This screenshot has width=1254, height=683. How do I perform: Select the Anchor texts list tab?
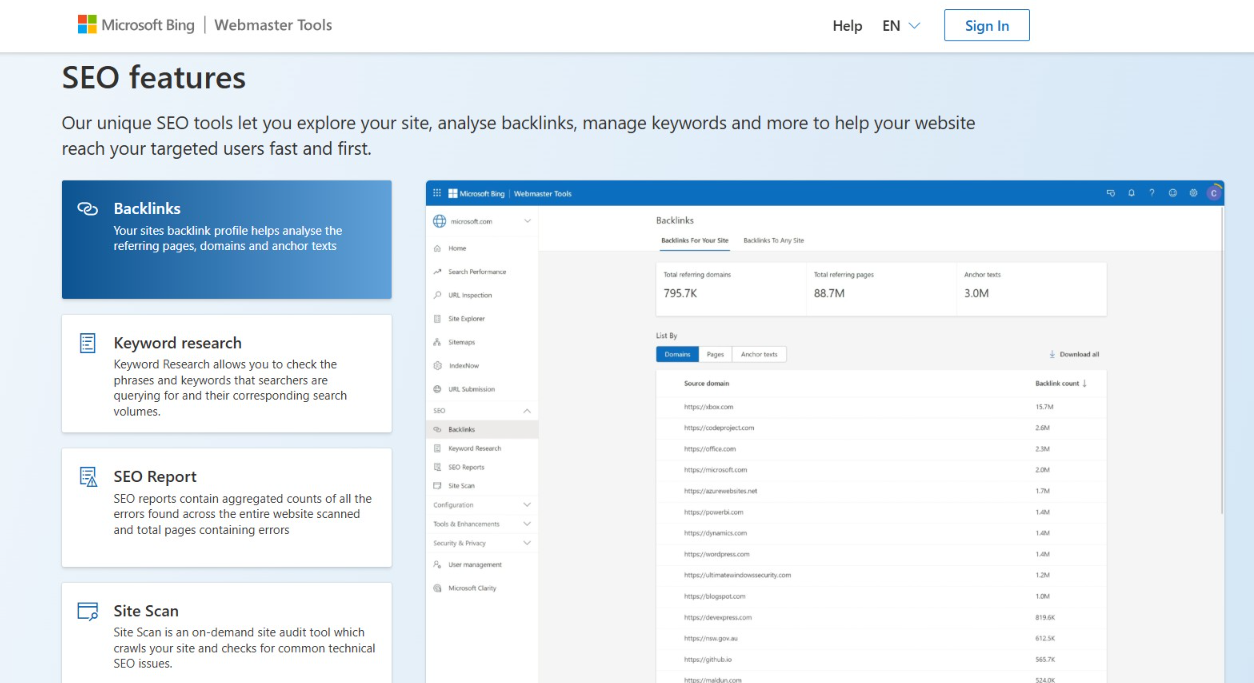pos(759,354)
